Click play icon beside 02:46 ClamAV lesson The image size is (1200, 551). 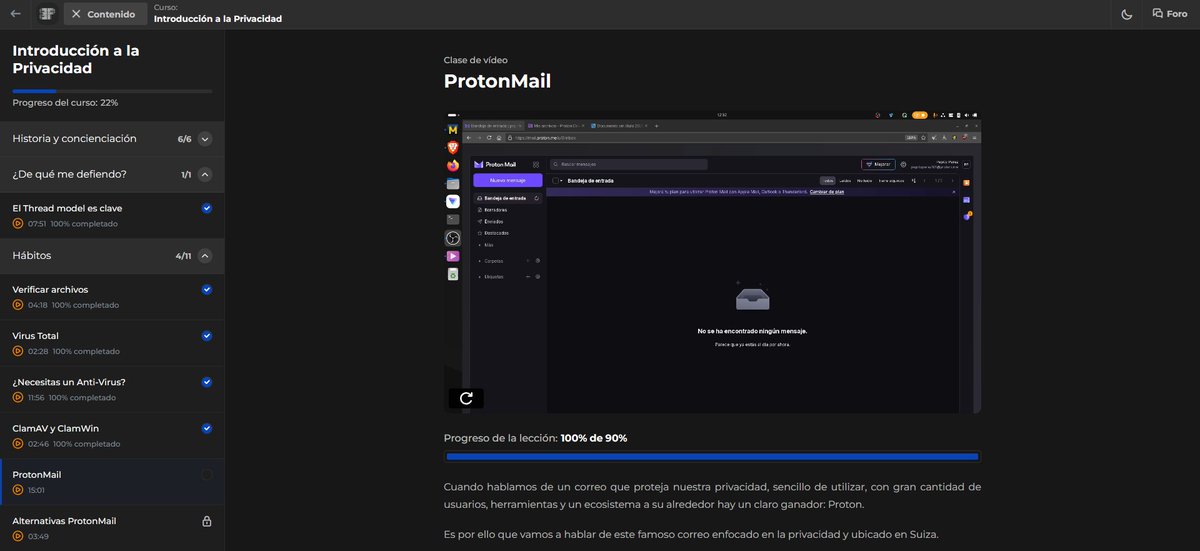[x=18, y=443]
